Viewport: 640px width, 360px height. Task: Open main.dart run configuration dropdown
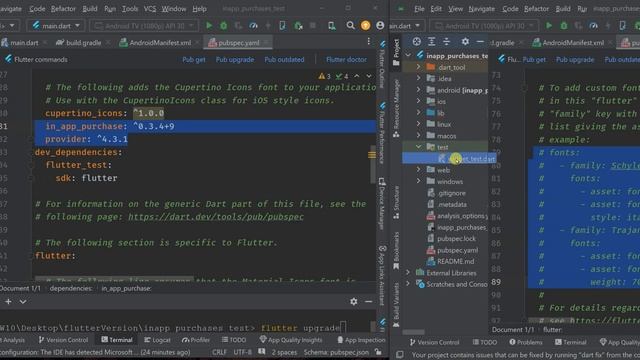(56, 26)
